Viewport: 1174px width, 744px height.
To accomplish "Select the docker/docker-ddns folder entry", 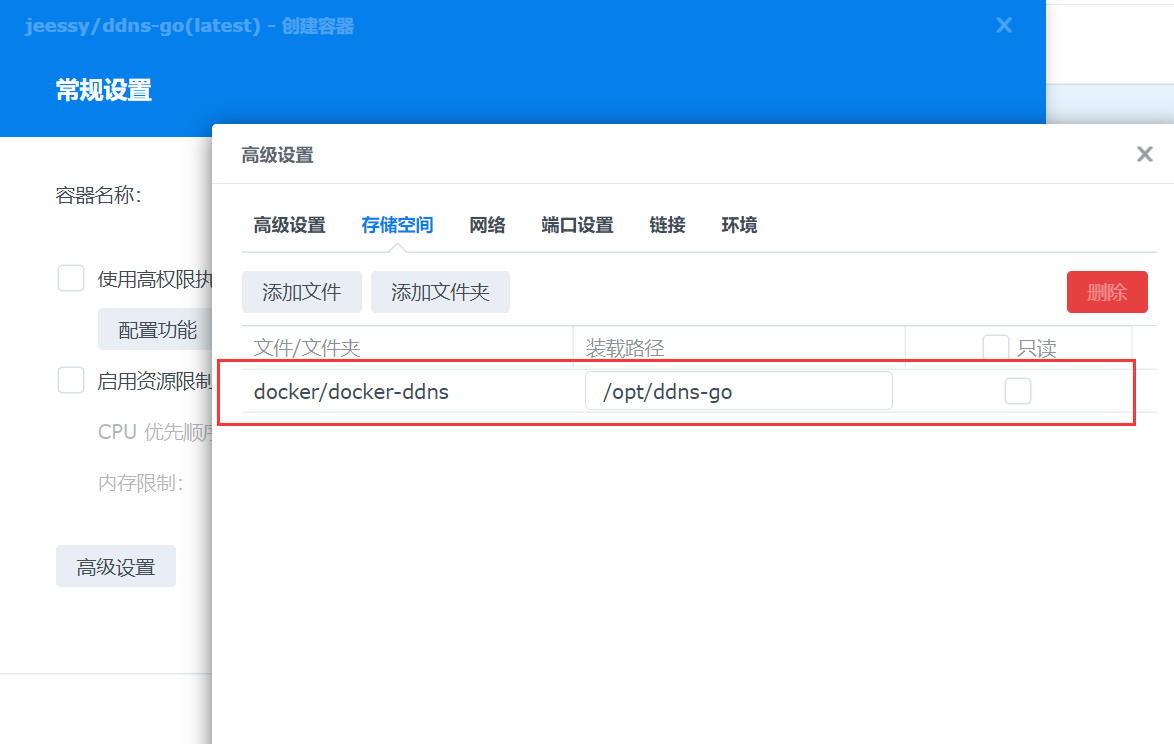I will [351, 392].
